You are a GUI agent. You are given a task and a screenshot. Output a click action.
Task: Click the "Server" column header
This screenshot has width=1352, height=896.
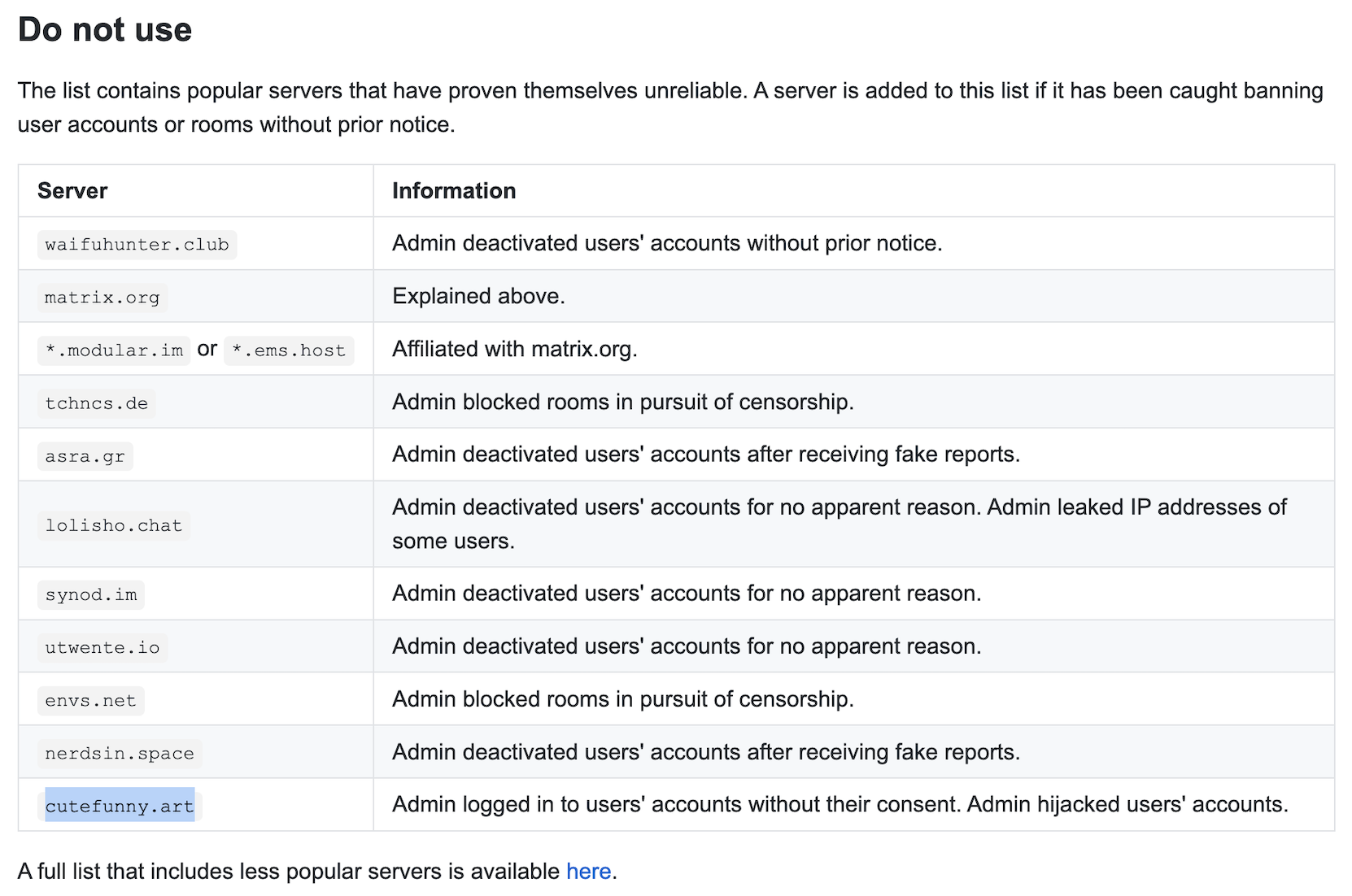pos(72,191)
